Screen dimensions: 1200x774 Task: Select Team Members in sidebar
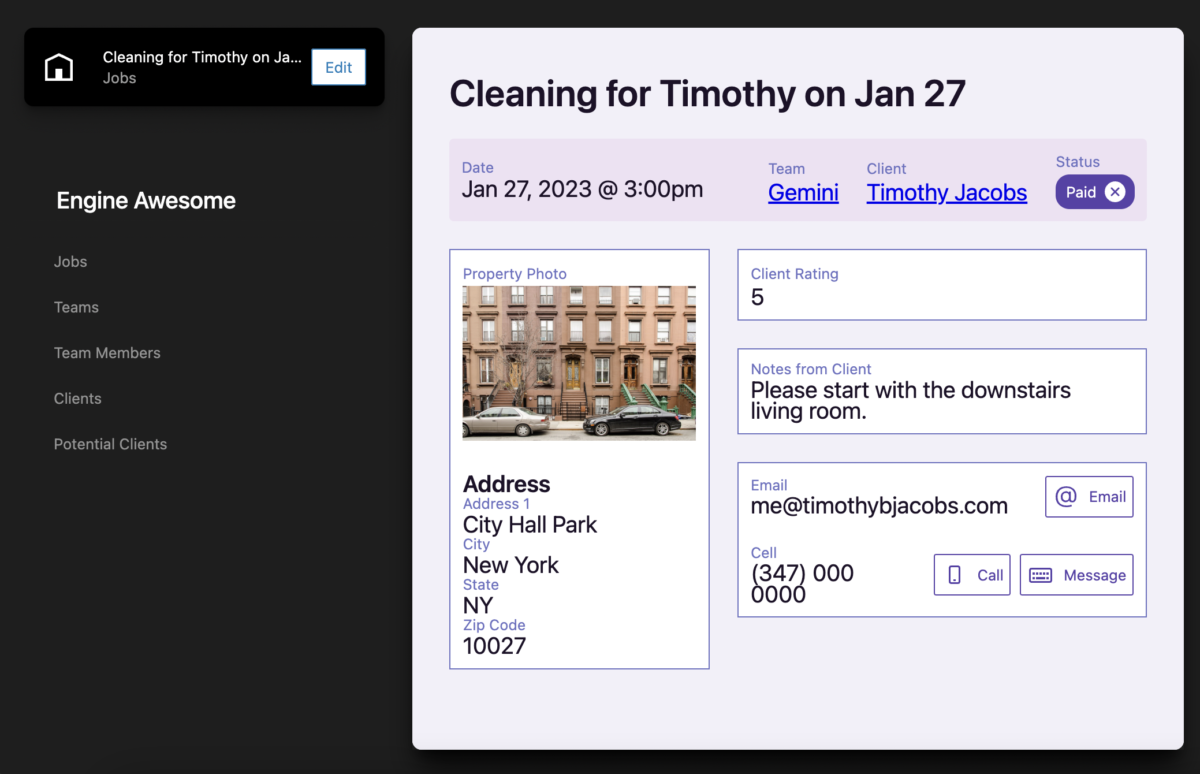[x=107, y=353]
